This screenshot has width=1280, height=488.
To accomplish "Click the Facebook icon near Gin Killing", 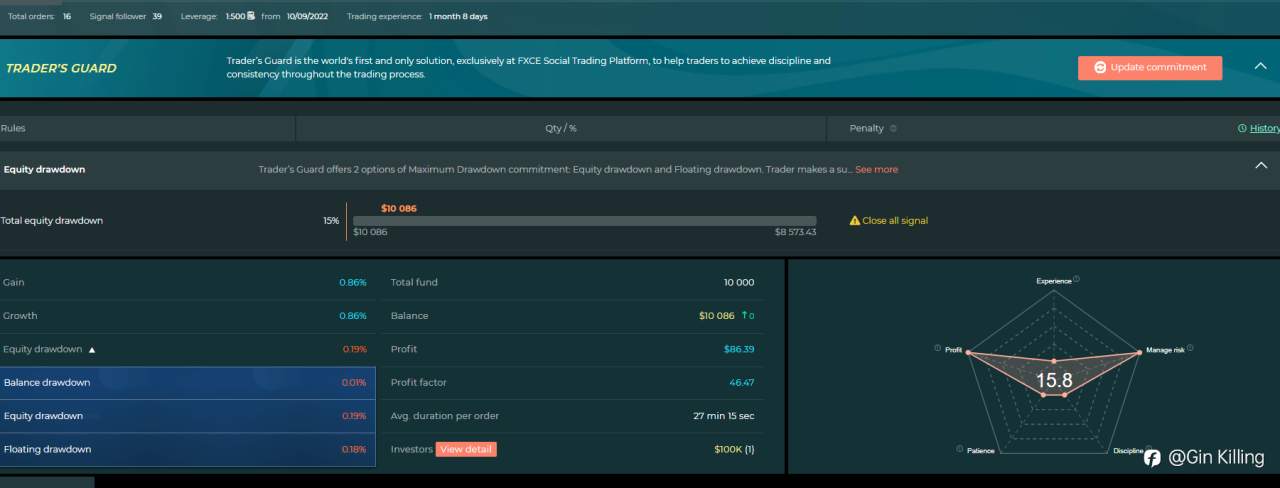I will click(x=1152, y=458).
